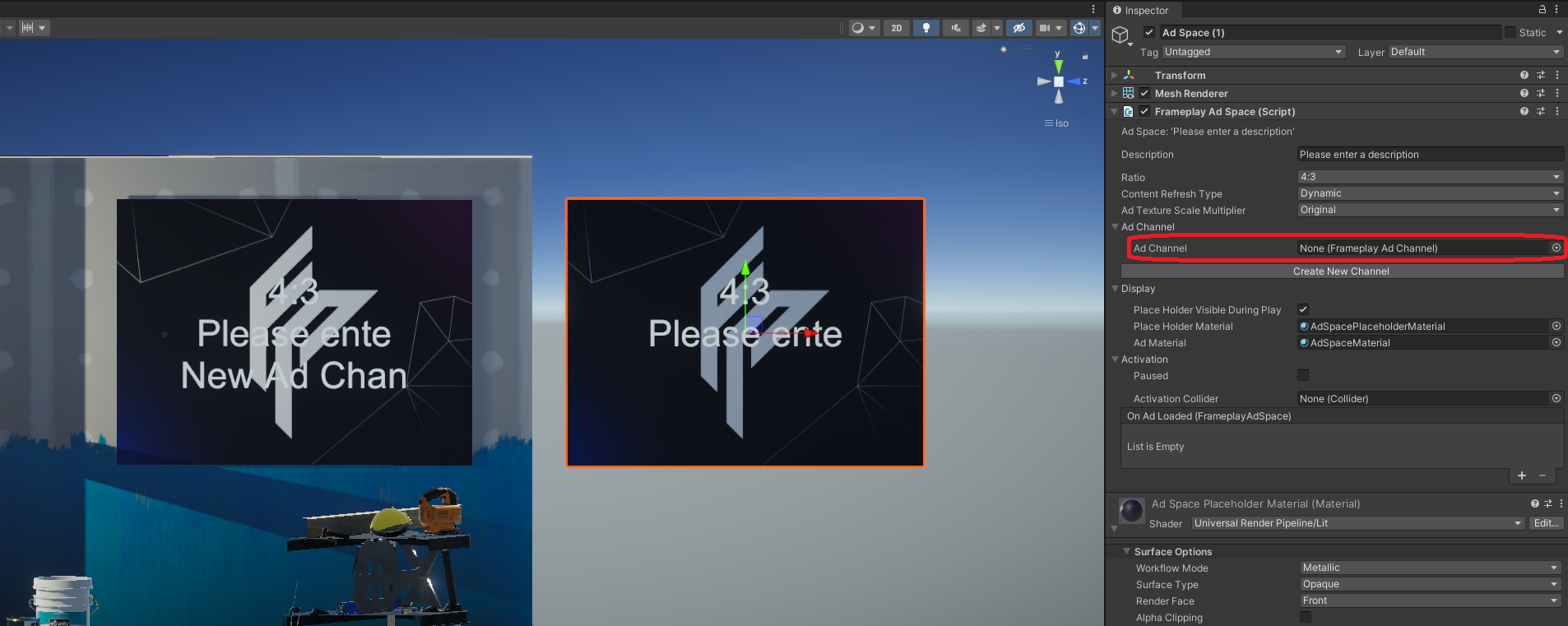Viewport: 1568px width, 626px height.
Task: Open the Inspector panel more-options menu
Action: (x=1556, y=10)
